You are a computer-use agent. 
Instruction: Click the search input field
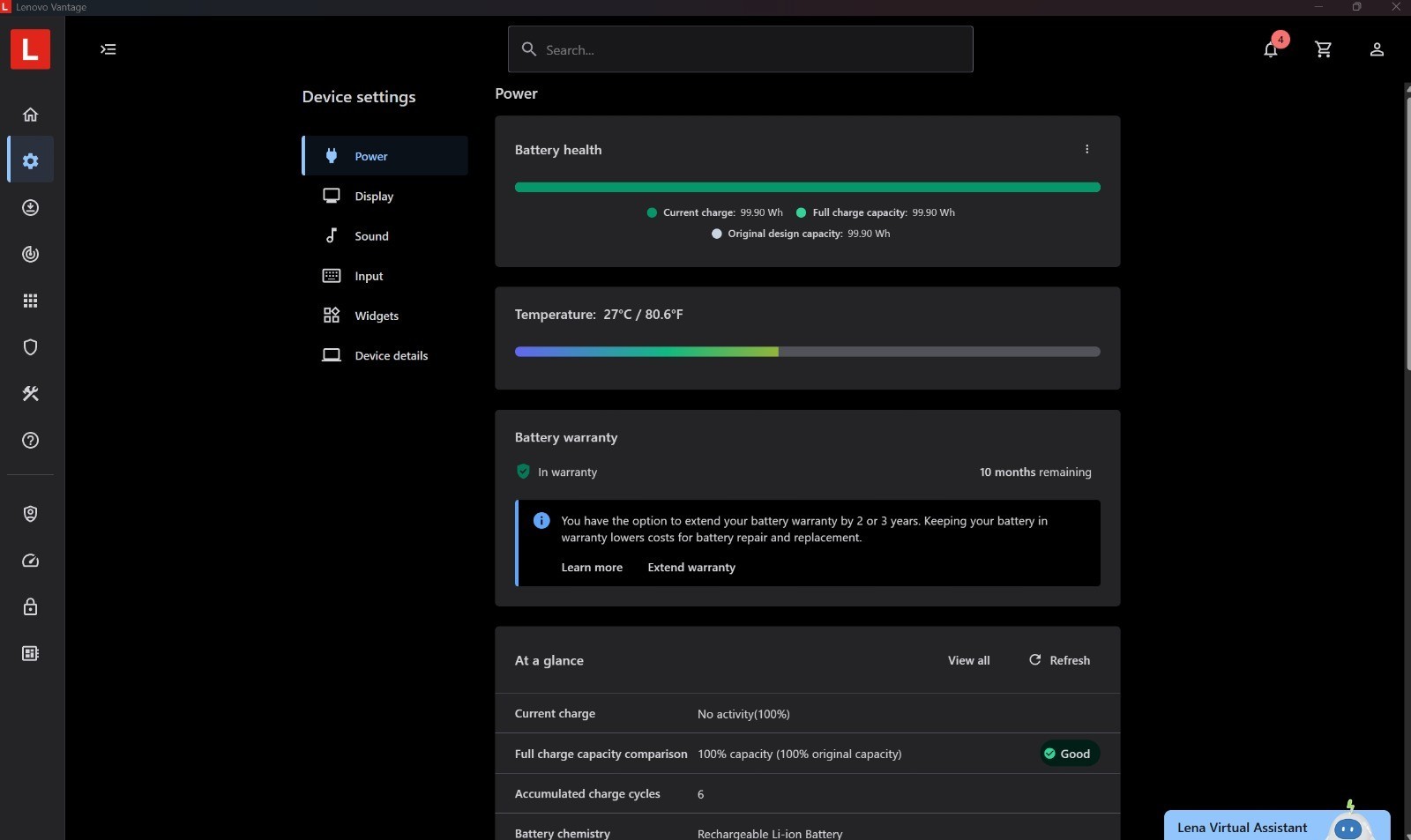[x=740, y=49]
